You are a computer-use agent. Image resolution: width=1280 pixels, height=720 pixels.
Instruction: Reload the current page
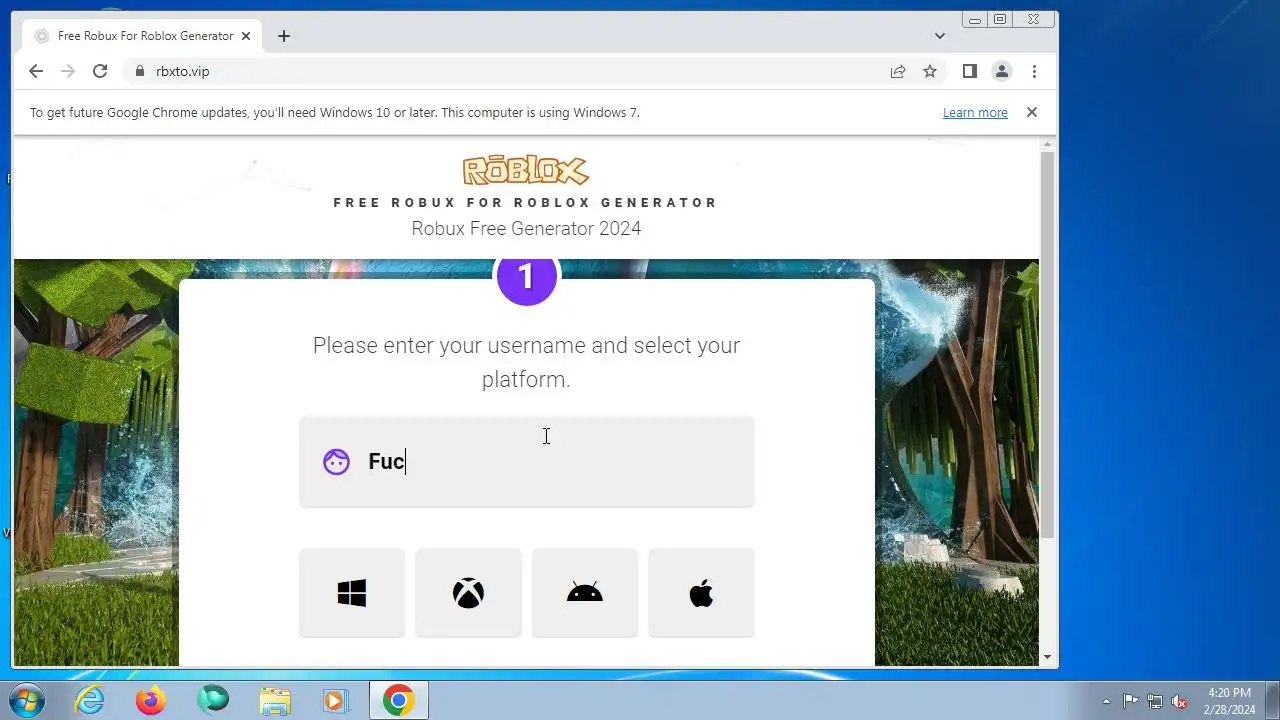click(x=100, y=71)
